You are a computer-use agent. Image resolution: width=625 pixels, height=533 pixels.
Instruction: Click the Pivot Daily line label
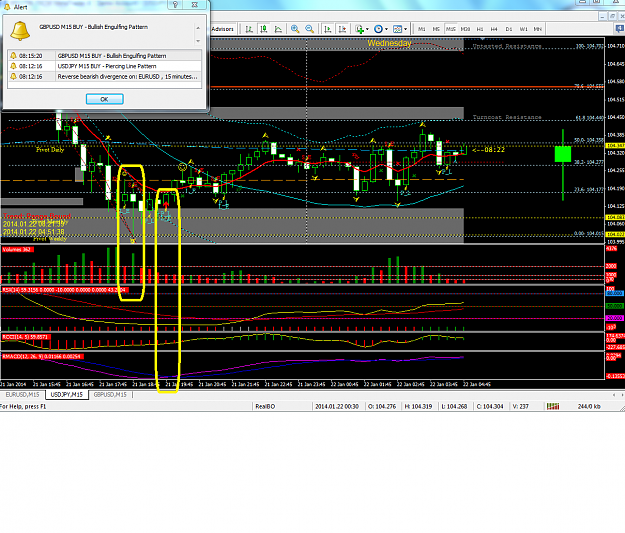click(50, 150)
